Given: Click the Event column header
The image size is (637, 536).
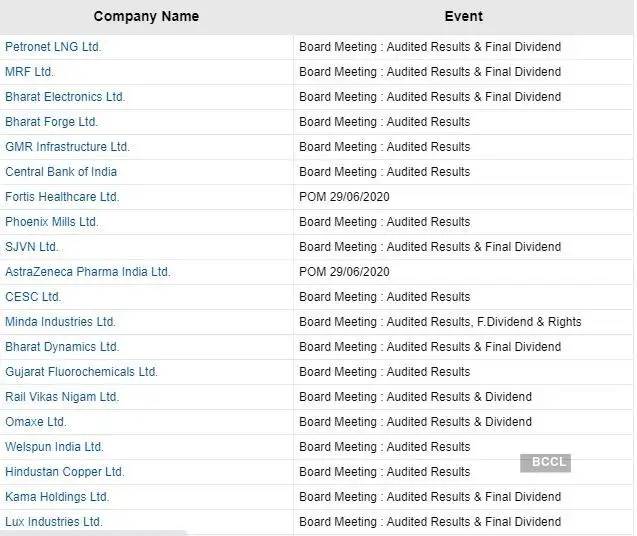Looking at the screenshot, I should coord(464,16).
